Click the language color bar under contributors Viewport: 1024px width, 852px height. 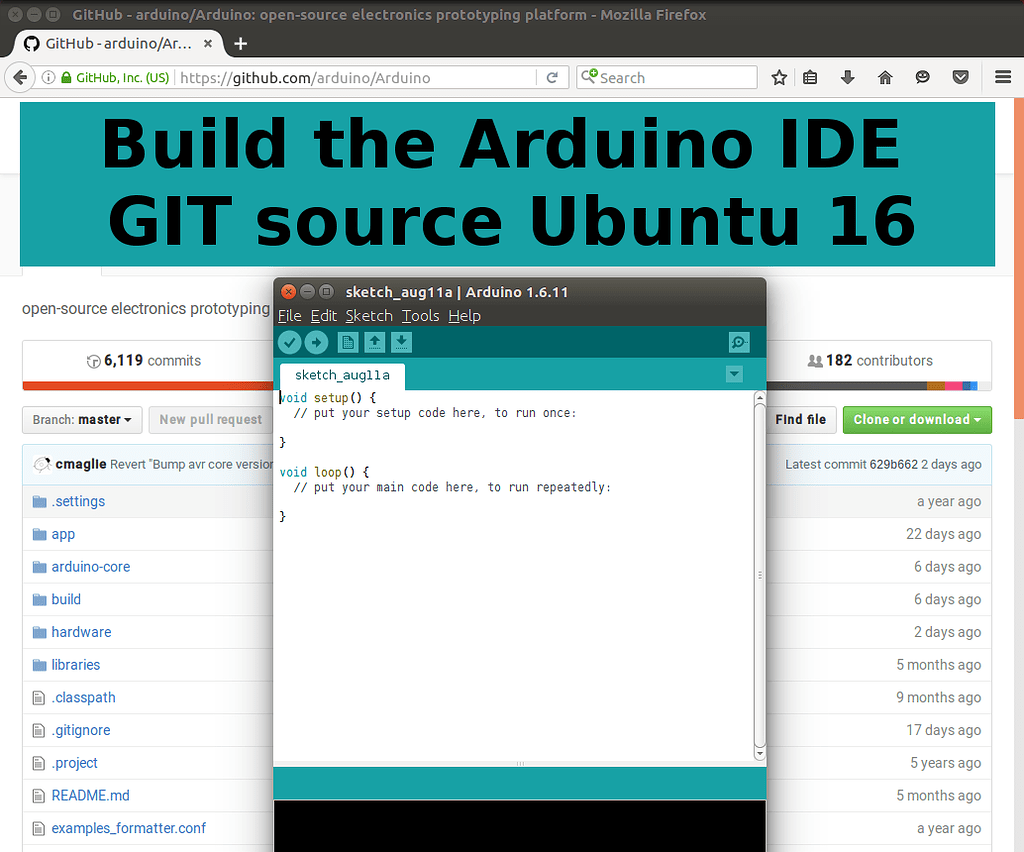(x=879, y=387)
